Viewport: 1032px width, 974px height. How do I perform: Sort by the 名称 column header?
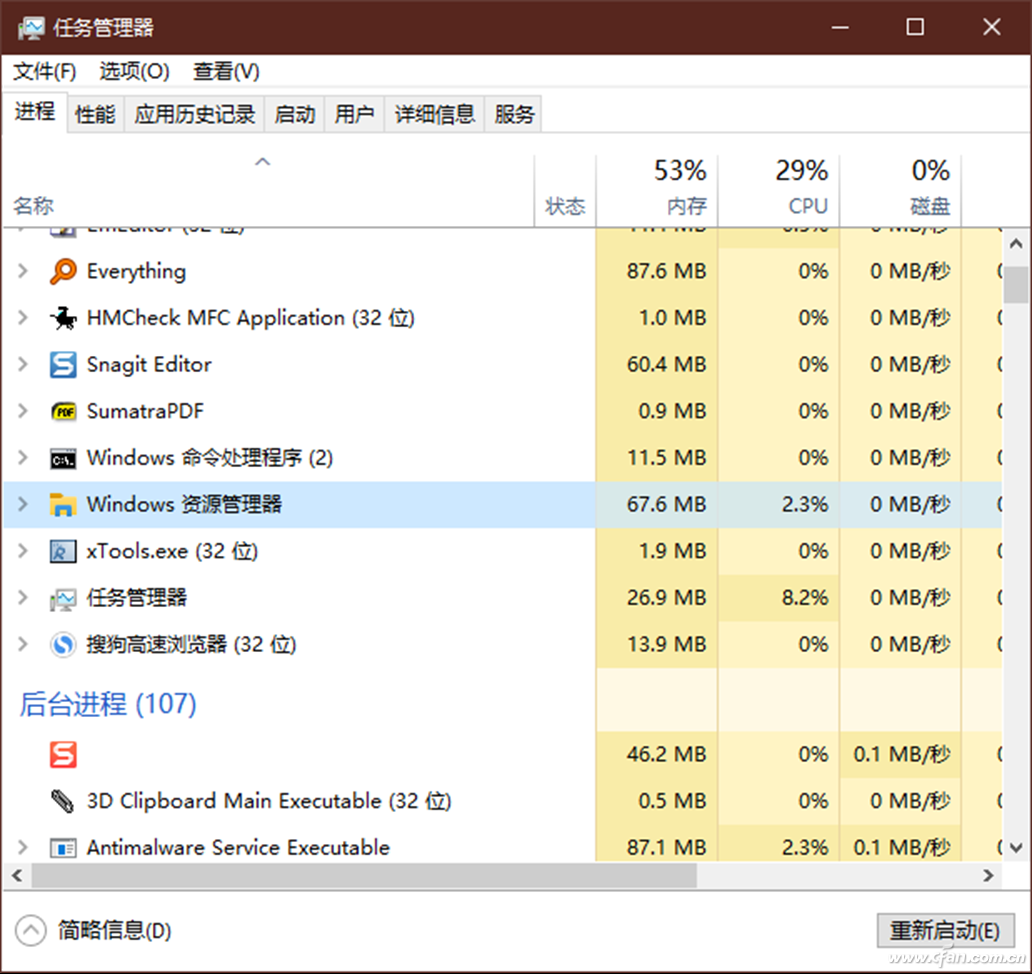pyautogui.click(x=269, y=191)
